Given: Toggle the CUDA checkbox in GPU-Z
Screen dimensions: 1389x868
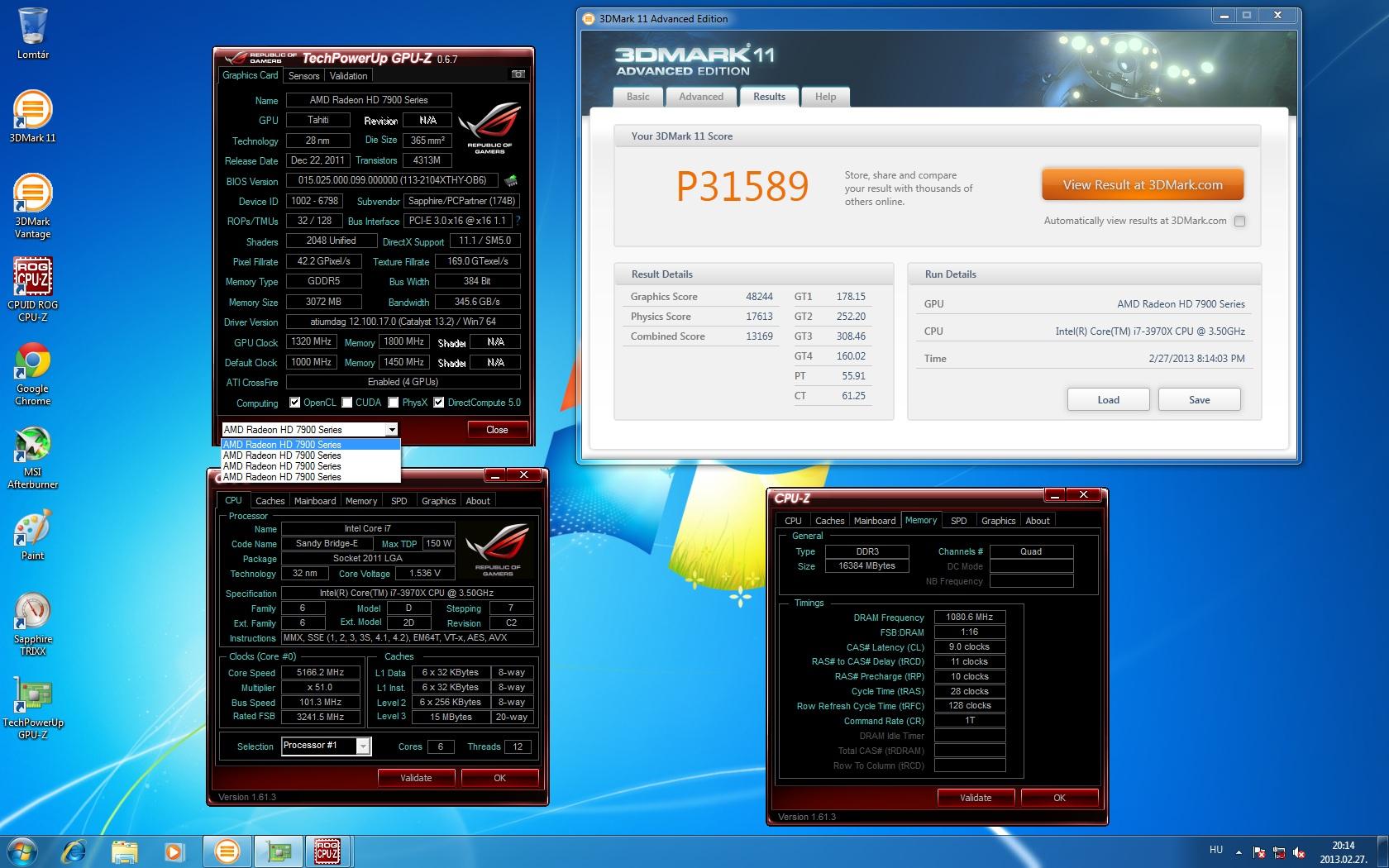Looking at the screenshot, I should pyautogui.click(x=347, y=403).
